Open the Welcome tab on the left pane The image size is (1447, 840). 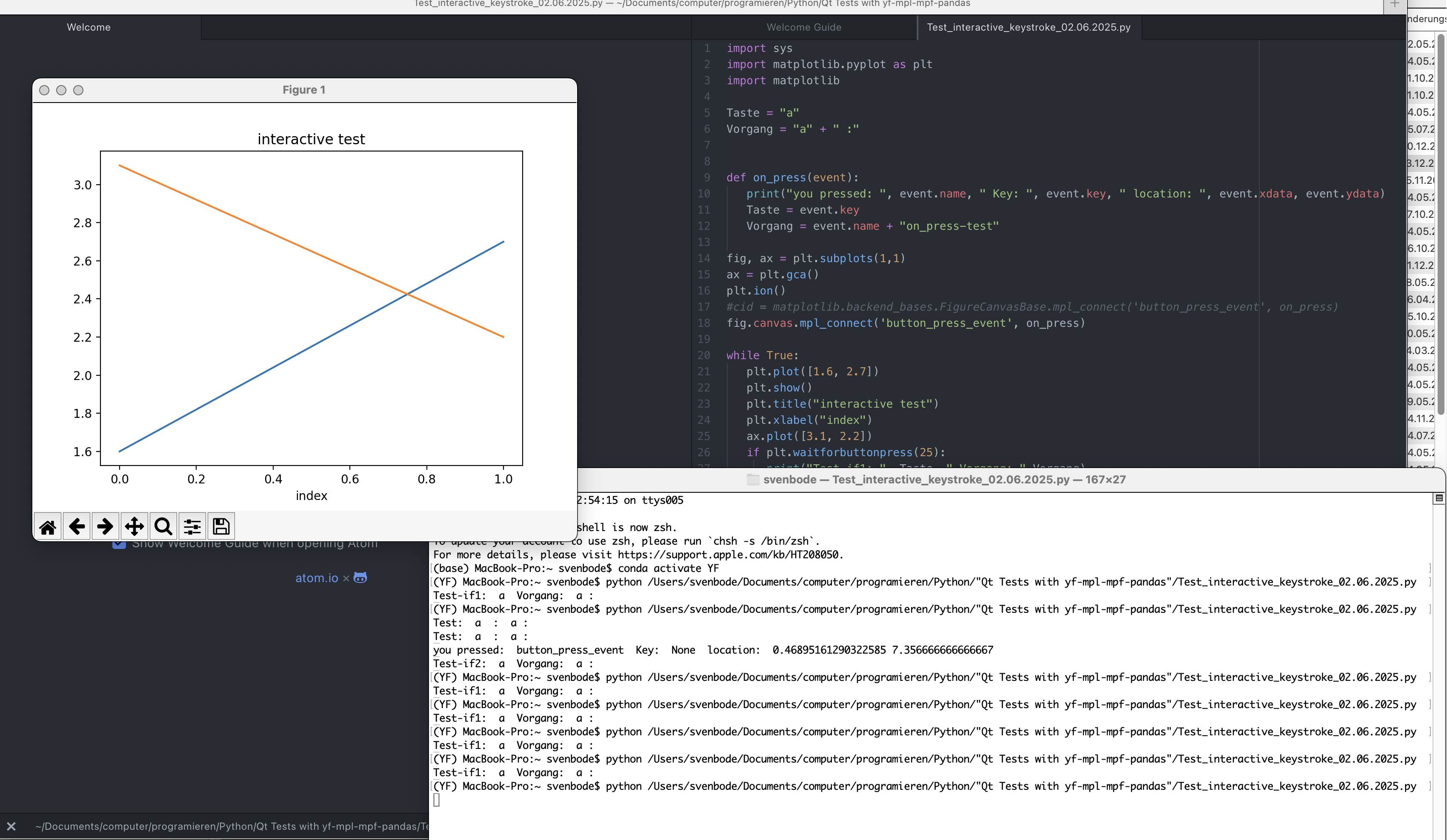pos(89,26)
